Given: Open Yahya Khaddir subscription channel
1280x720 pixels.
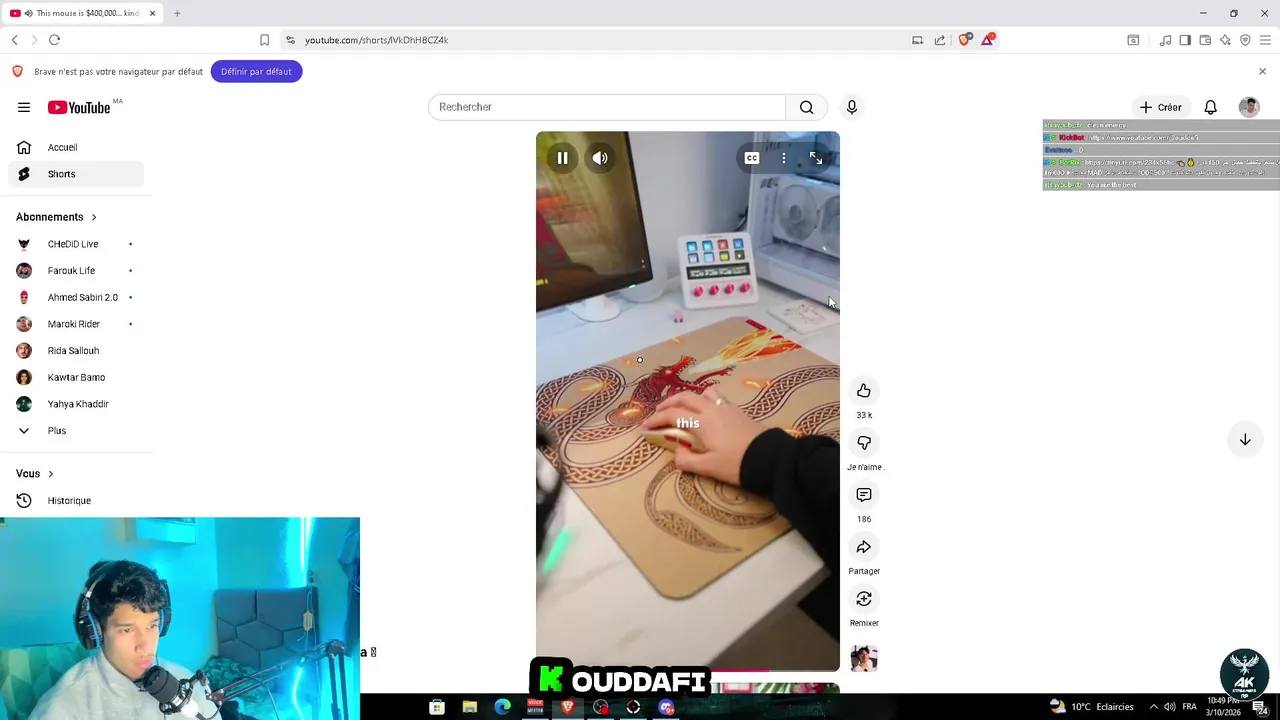Looking at the screenshot, I should point(76,404).
